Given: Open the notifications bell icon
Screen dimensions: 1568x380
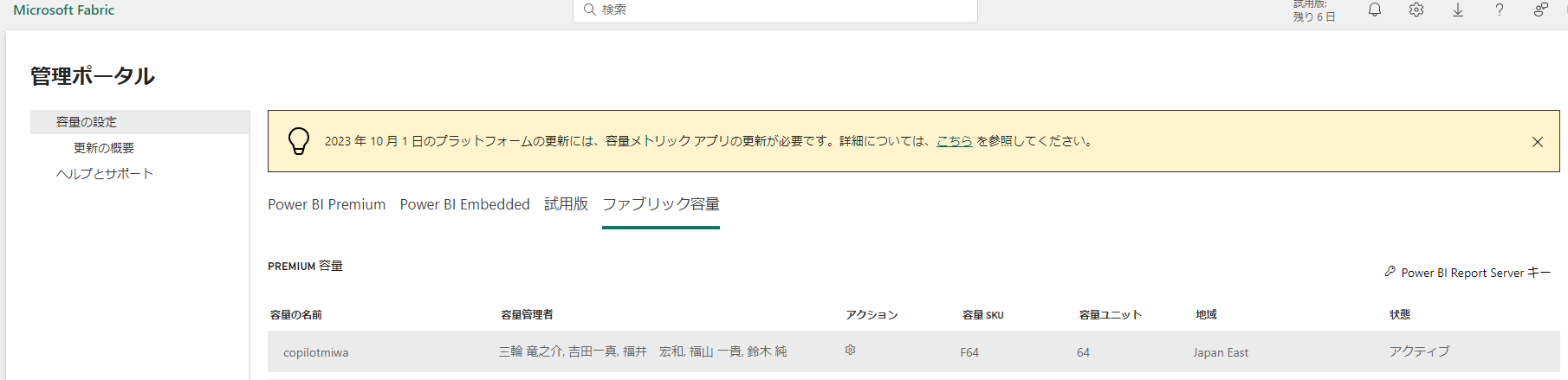Looking at the screenshot, I should click(1375, 10).
